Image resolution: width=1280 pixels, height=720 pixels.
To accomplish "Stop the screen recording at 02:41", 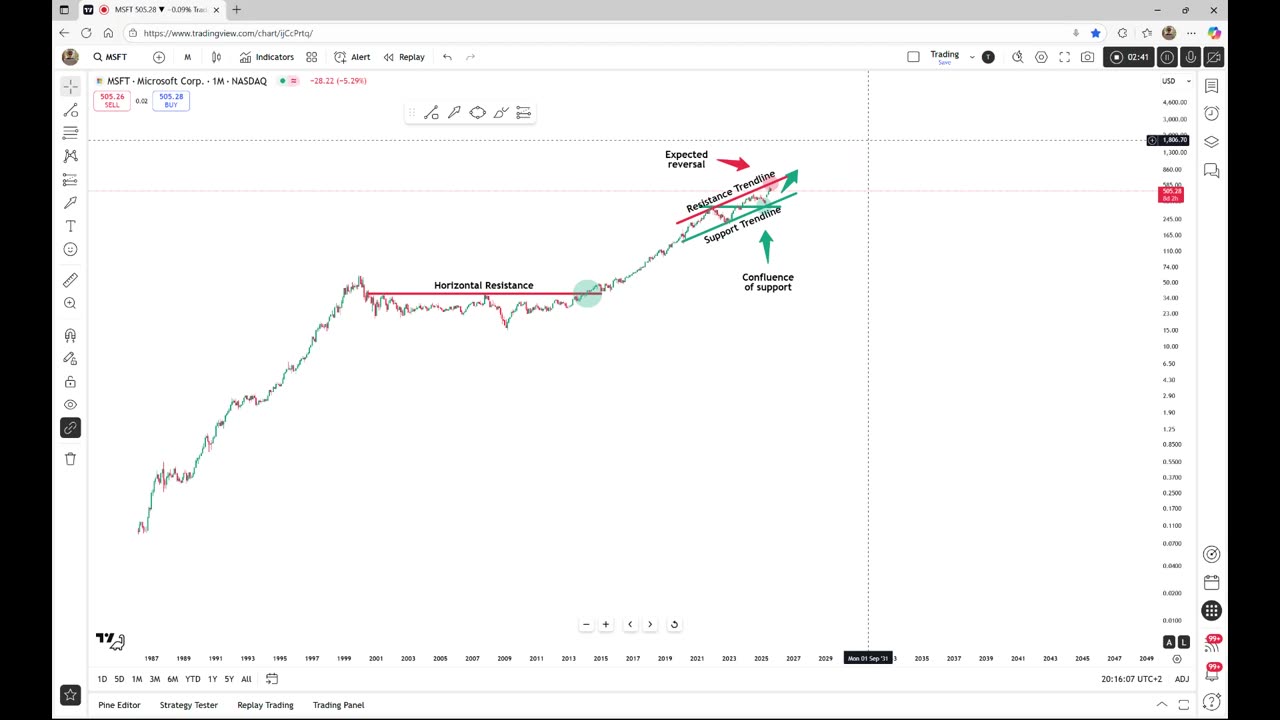I will [x=1129, y=57].
